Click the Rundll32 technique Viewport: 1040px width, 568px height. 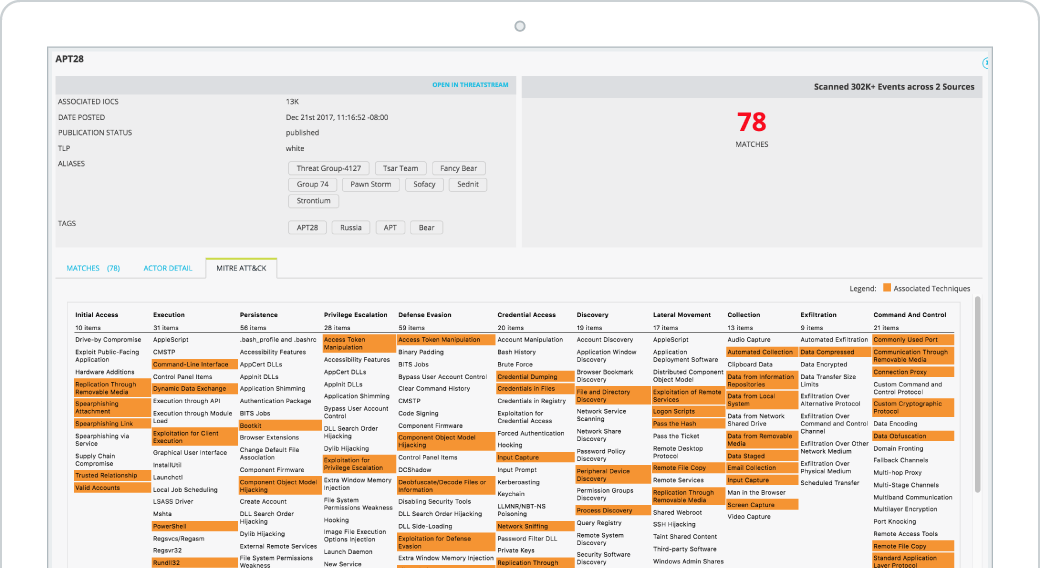pos(194,563)
